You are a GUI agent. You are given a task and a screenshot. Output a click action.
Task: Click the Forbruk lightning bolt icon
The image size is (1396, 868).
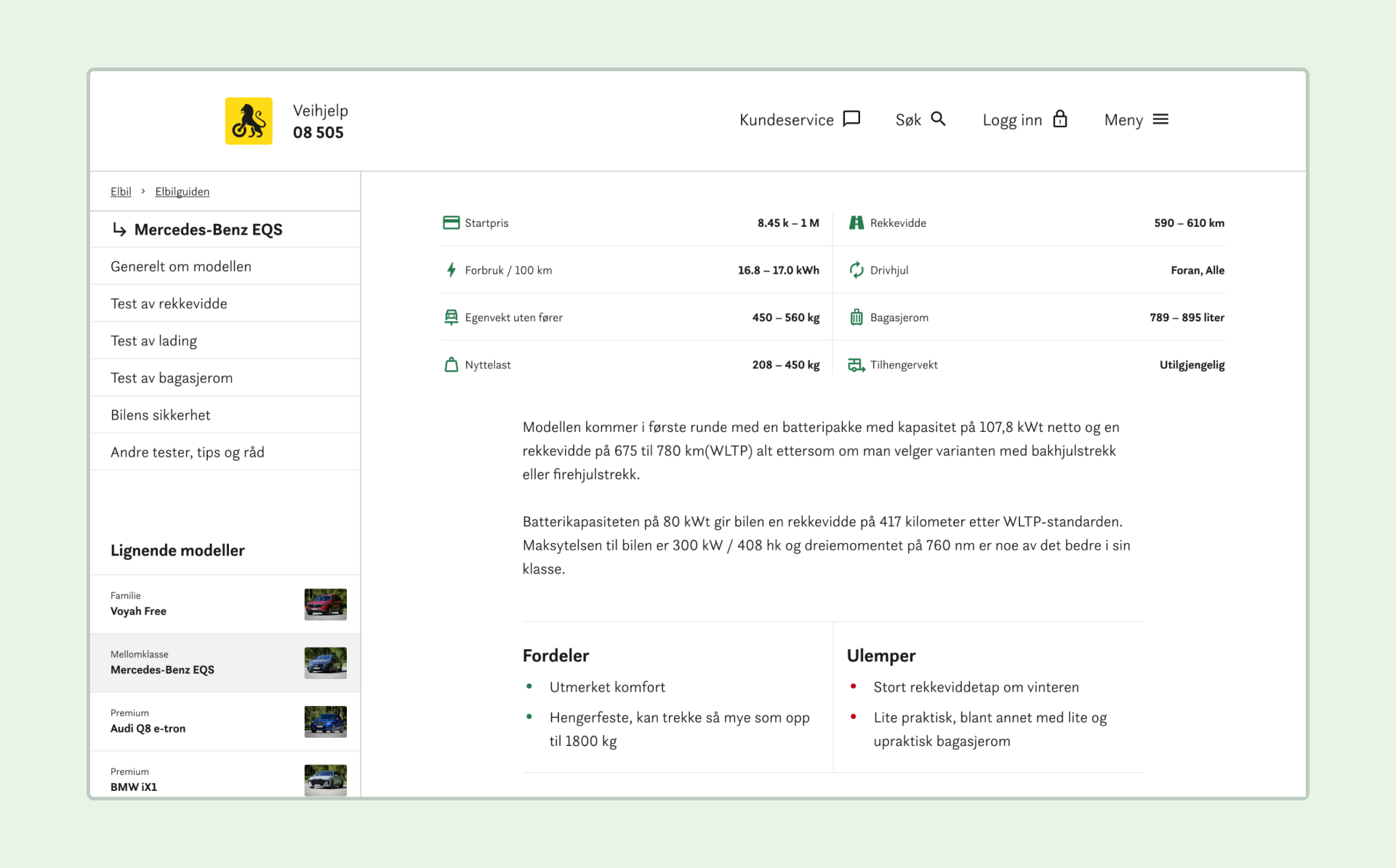pyautogui.click(x=451, y=270)
